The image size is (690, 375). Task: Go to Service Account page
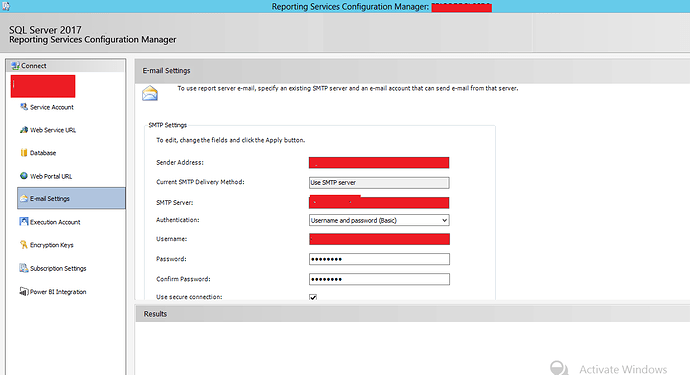coord(51,107)
